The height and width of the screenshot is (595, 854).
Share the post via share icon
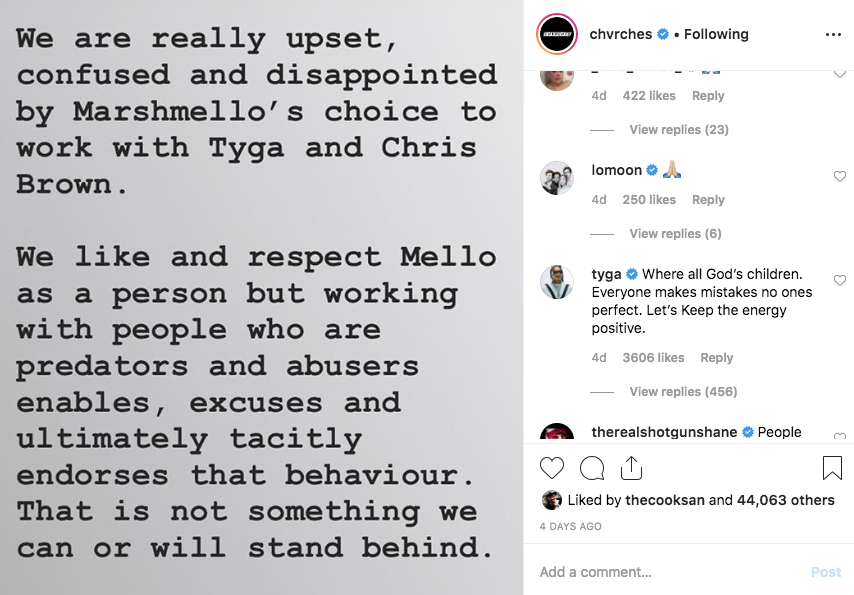point(631,467)
